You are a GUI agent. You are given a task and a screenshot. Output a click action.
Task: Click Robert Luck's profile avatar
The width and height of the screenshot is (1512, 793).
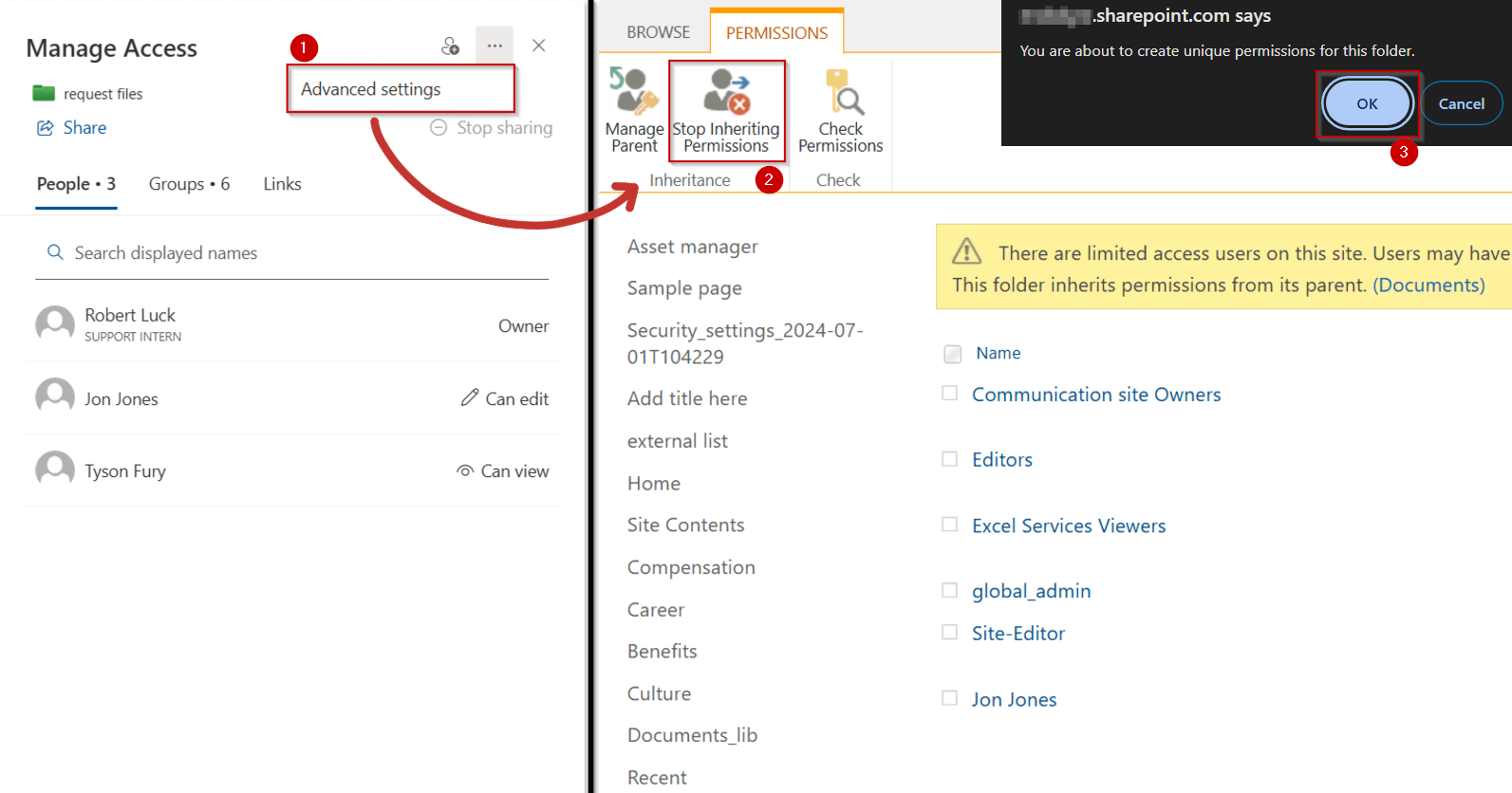(x=55, y=324)
